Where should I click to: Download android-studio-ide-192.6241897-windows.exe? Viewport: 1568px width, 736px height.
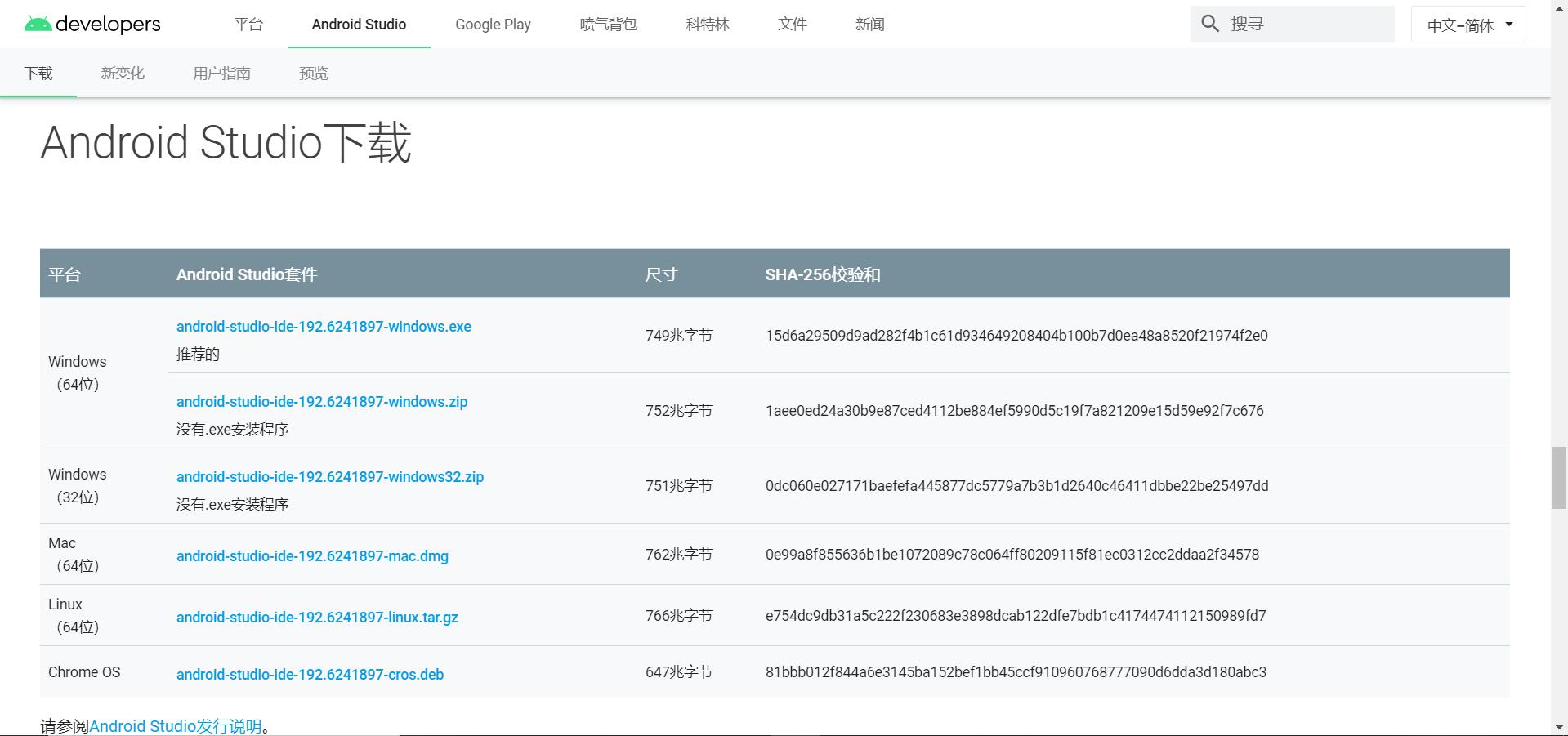324,327
